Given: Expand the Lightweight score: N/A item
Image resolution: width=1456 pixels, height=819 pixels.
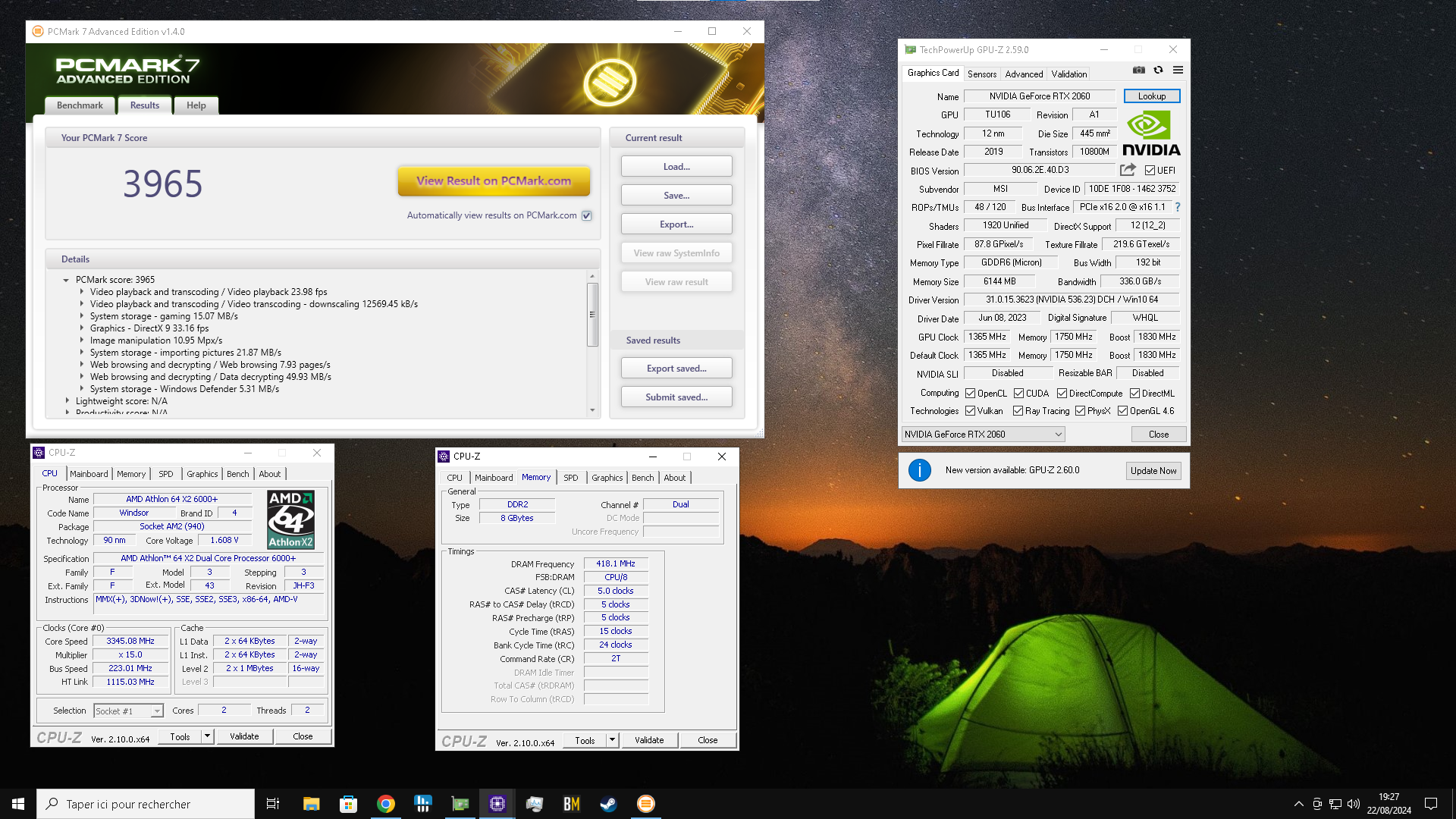Looking at the screenshot, I should click(x=67, y=401).
